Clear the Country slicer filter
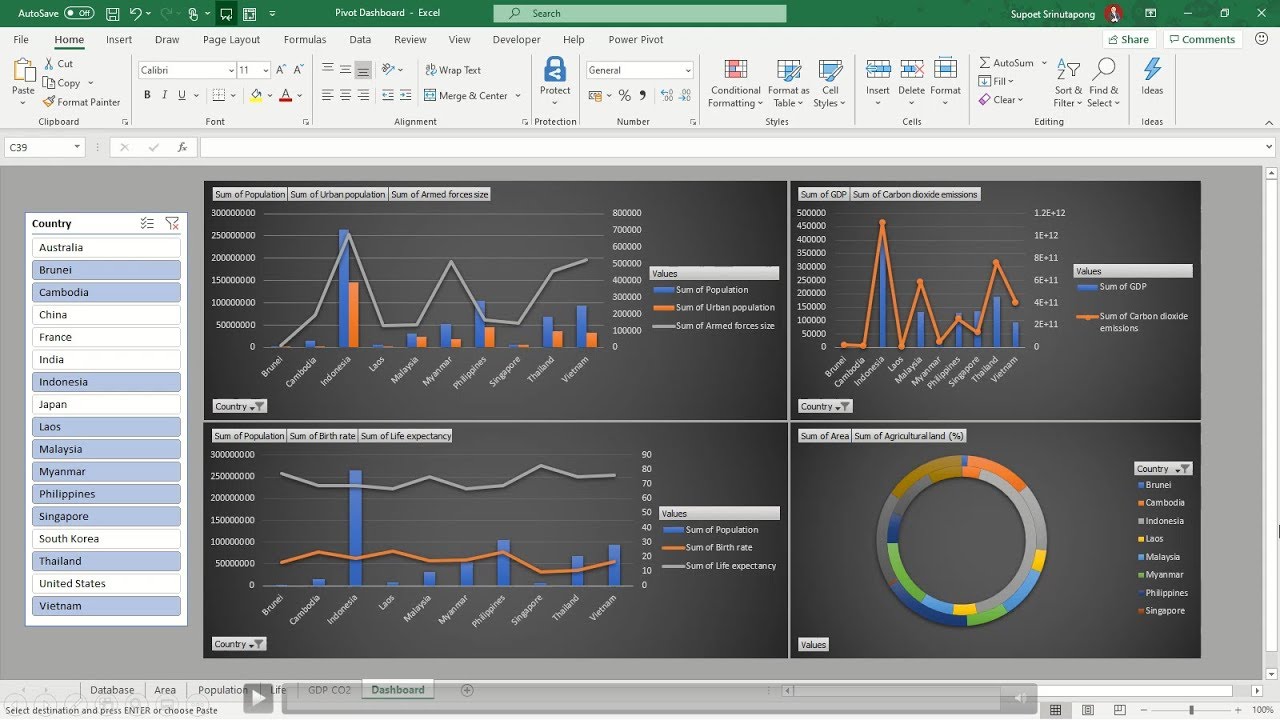Image resolution: width=1280 pixels, height=720 pixels. [172, 224]
